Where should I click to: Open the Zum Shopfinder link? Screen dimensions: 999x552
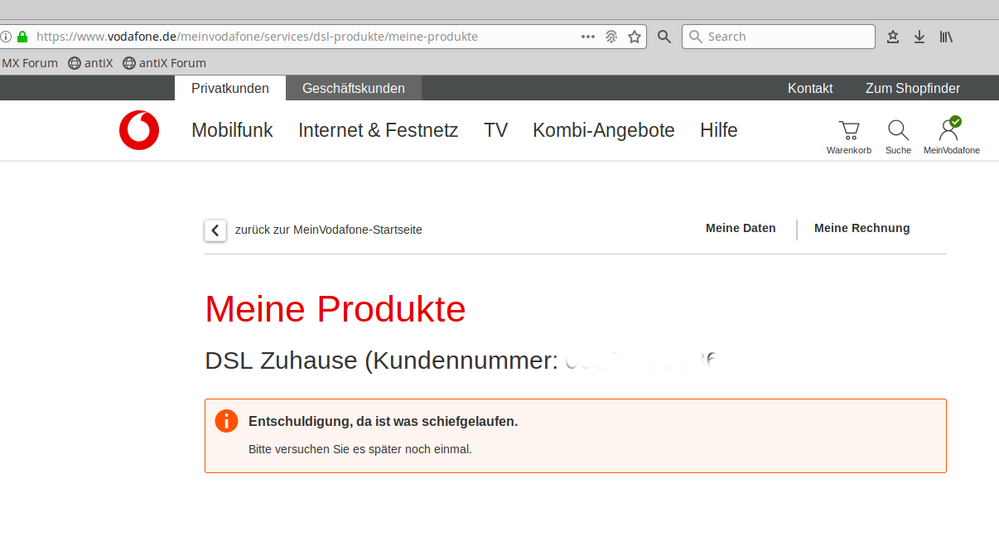tap(912, 88)
